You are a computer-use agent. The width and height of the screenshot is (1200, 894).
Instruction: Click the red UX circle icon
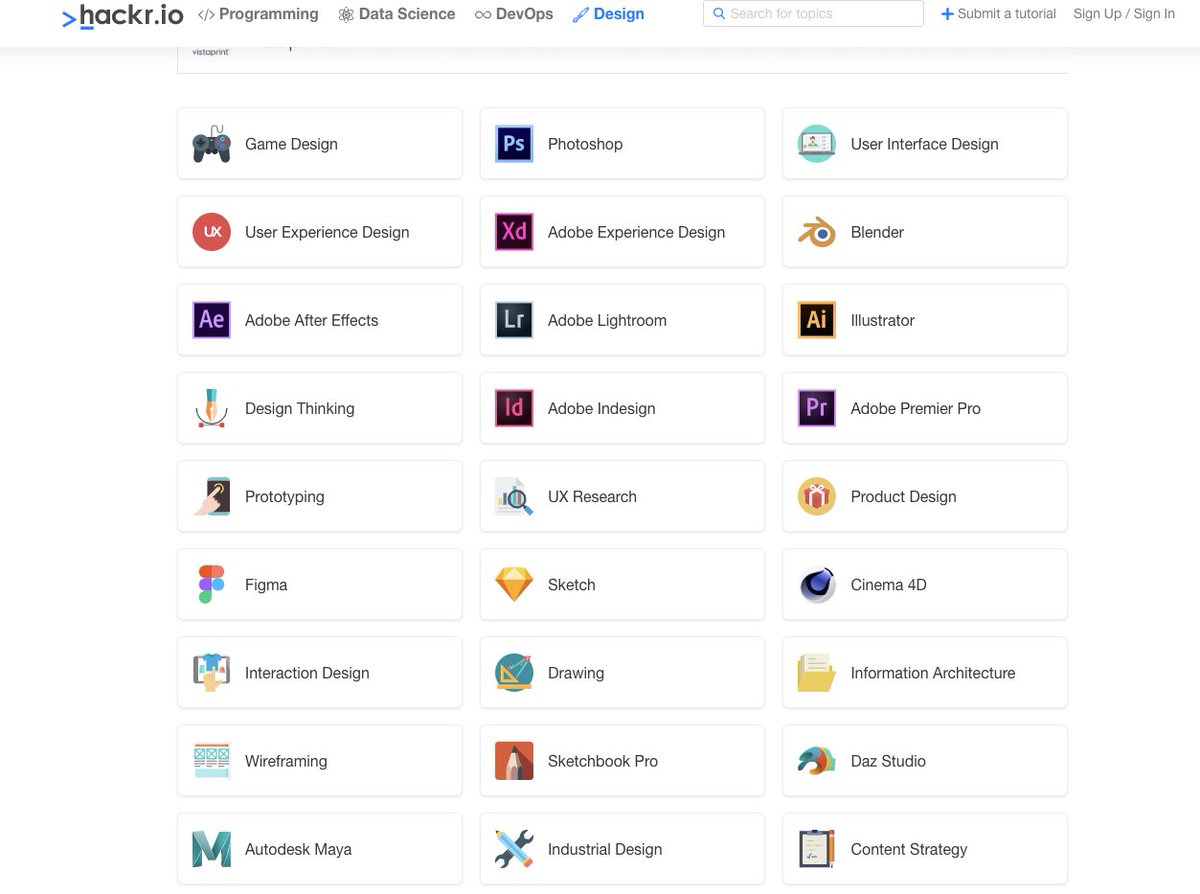point(212,232)
